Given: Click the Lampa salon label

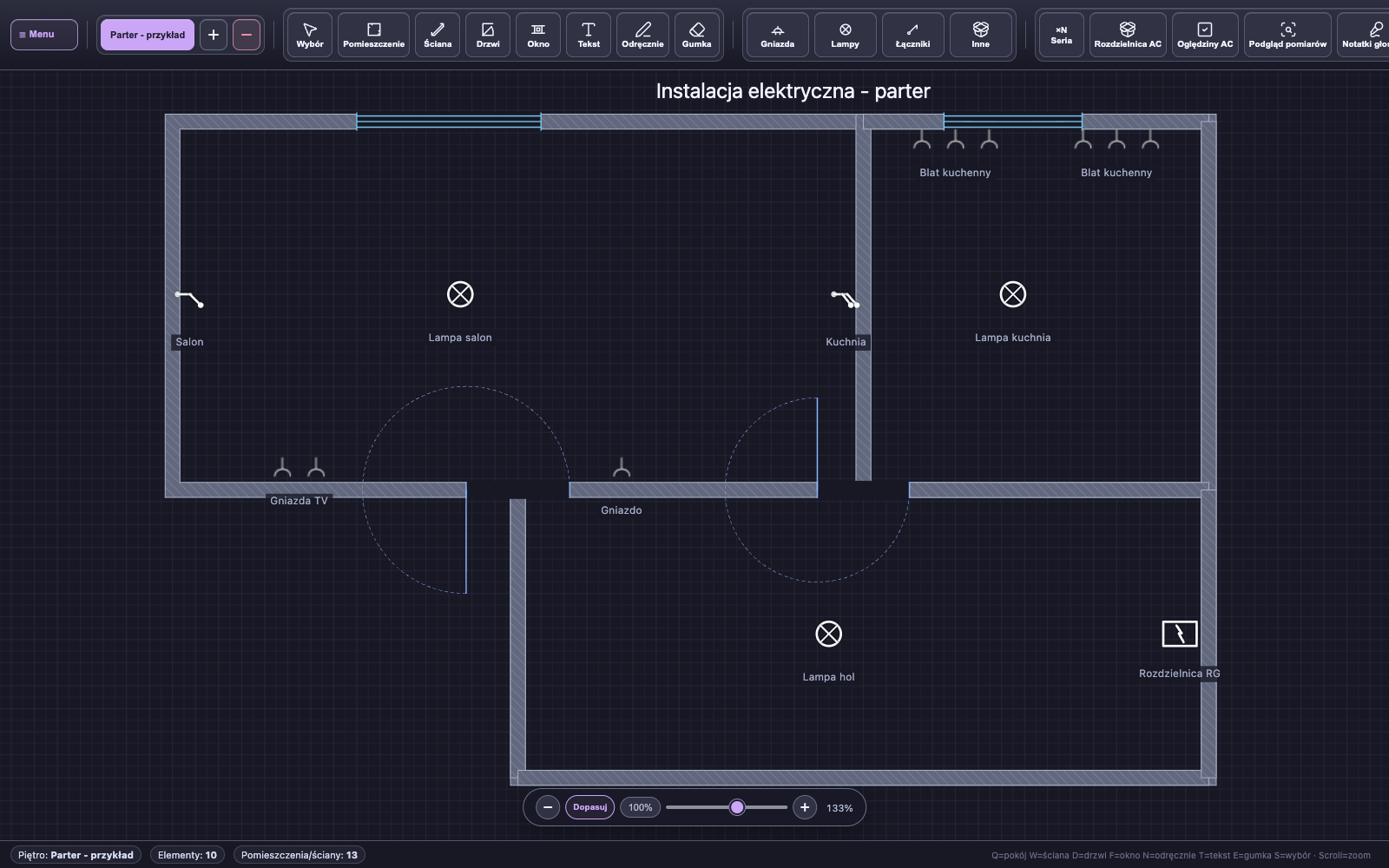Looking at the screenshot, I should 460,338.
